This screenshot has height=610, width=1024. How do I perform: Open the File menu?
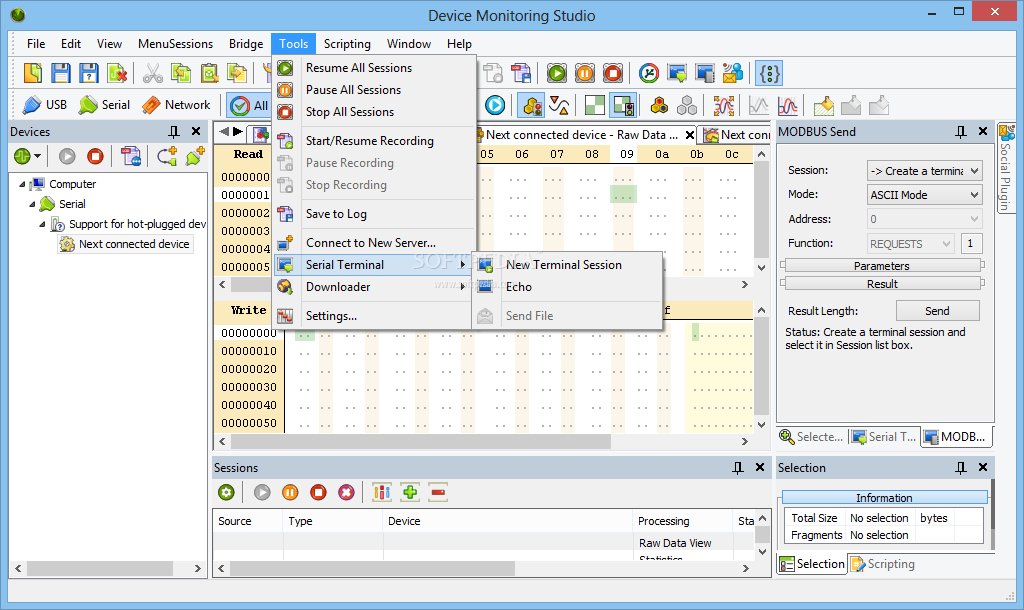click(36, 44)
